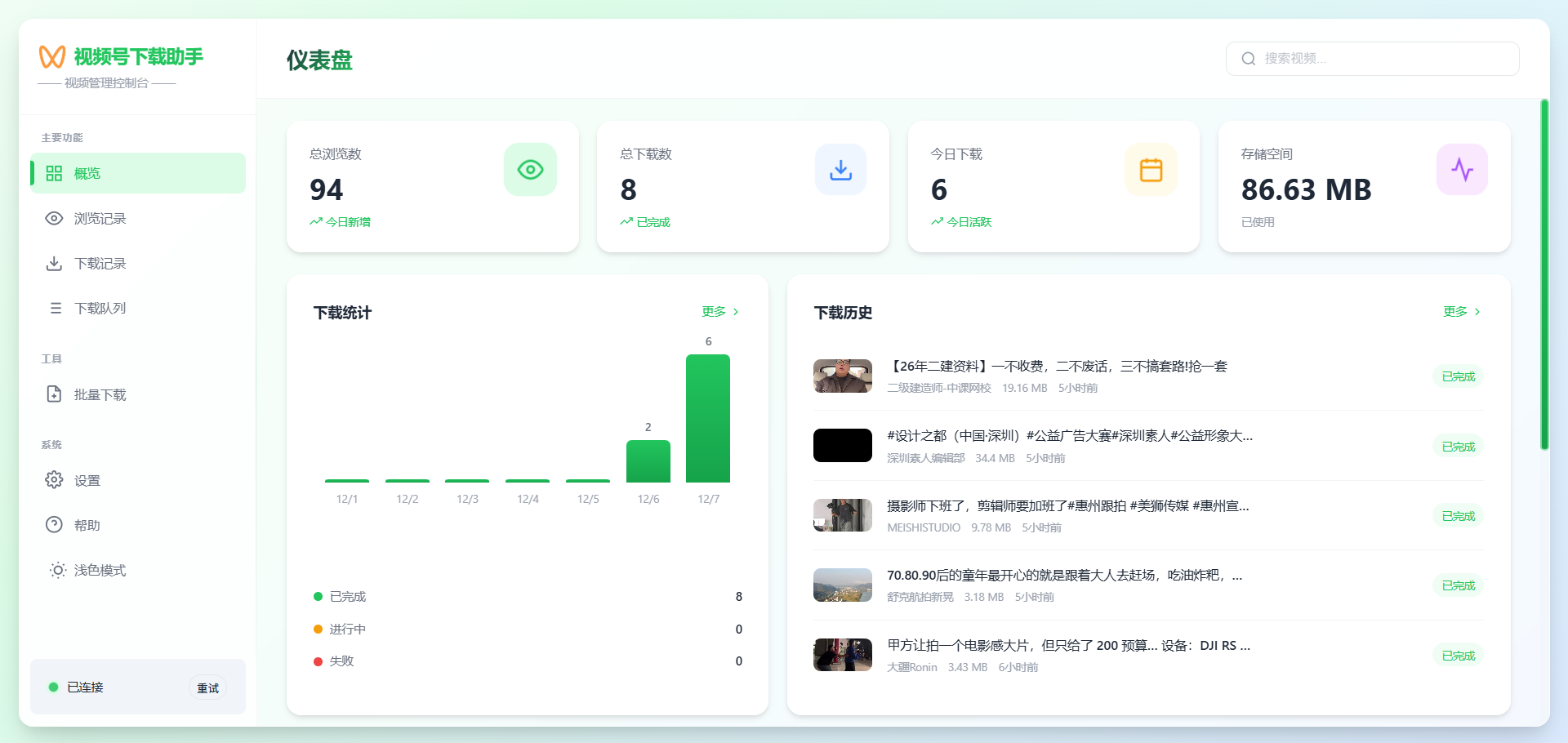Open black thumbnail of 设计之都 video
Viewport: 1568px width, 743px height.
(x=843, y=446)
